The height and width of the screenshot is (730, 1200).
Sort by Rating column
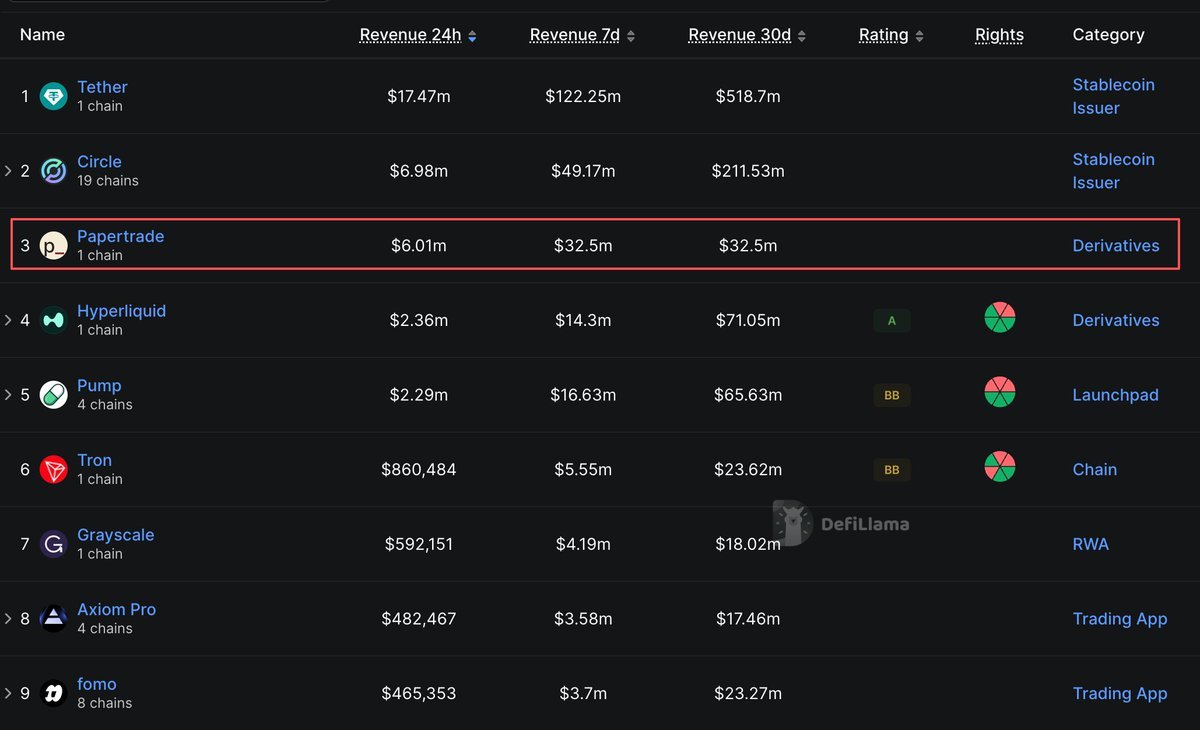(891, 35)
